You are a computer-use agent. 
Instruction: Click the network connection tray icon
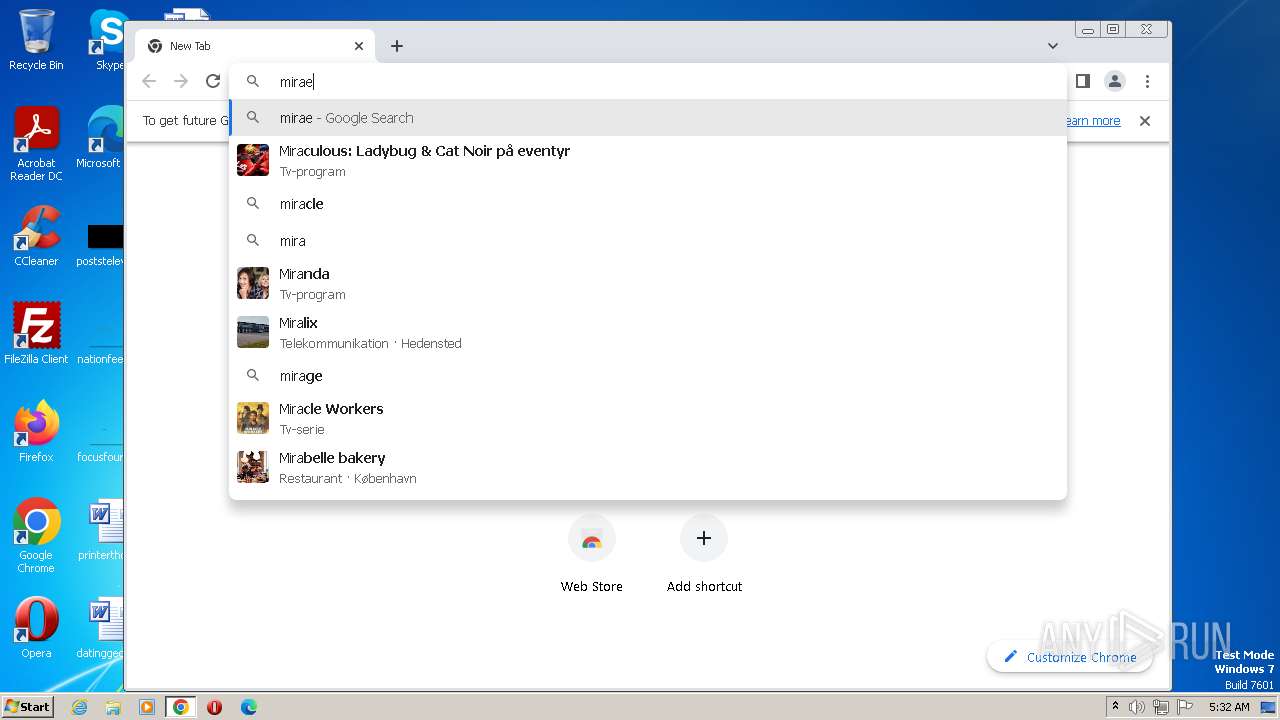(x=1161, y=707)
